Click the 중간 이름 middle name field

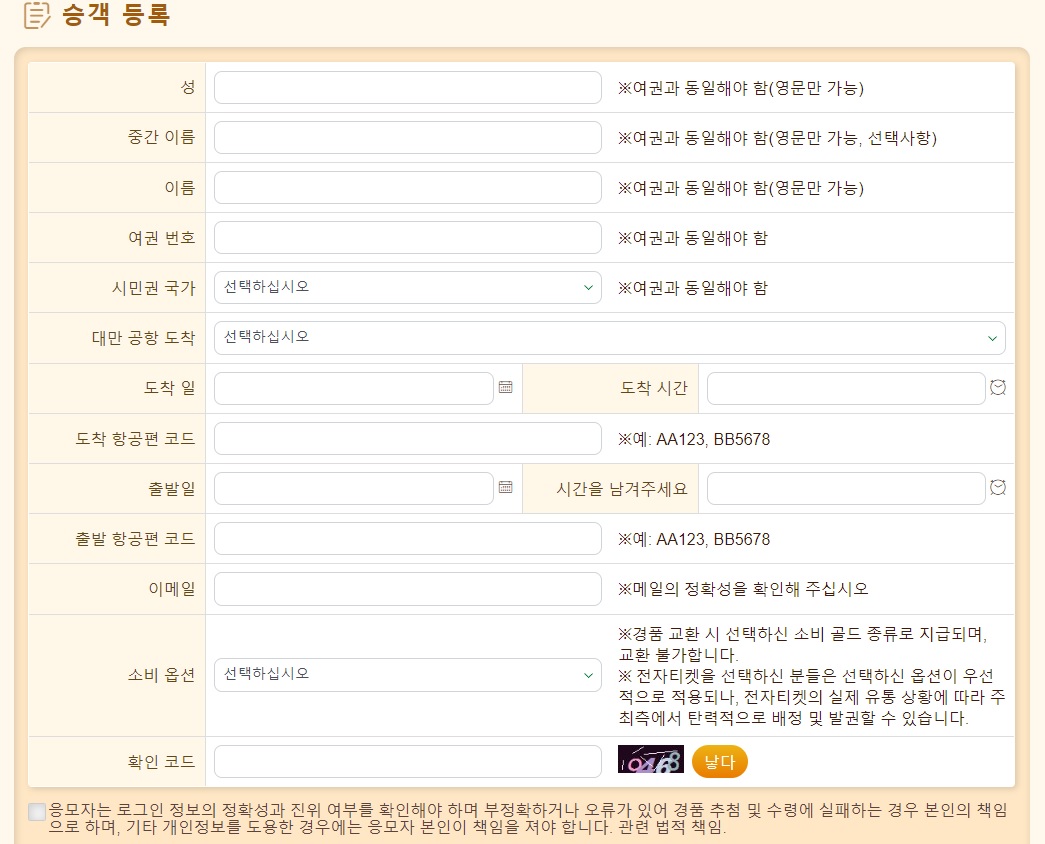(x=408, y=137)
